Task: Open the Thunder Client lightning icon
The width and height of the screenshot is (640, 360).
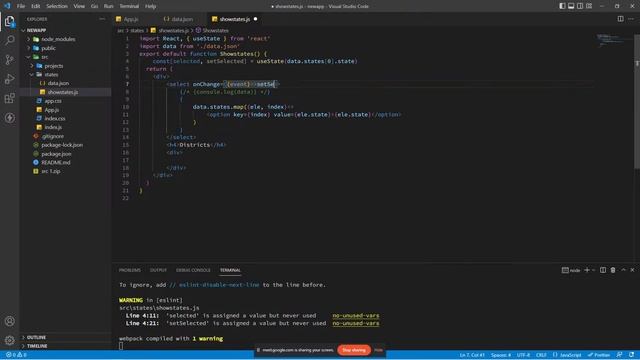Action: [x=9, y=118]
